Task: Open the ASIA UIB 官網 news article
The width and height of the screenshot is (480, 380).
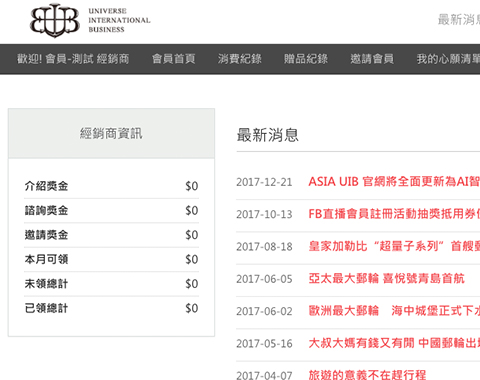Action: coord(394,182)
